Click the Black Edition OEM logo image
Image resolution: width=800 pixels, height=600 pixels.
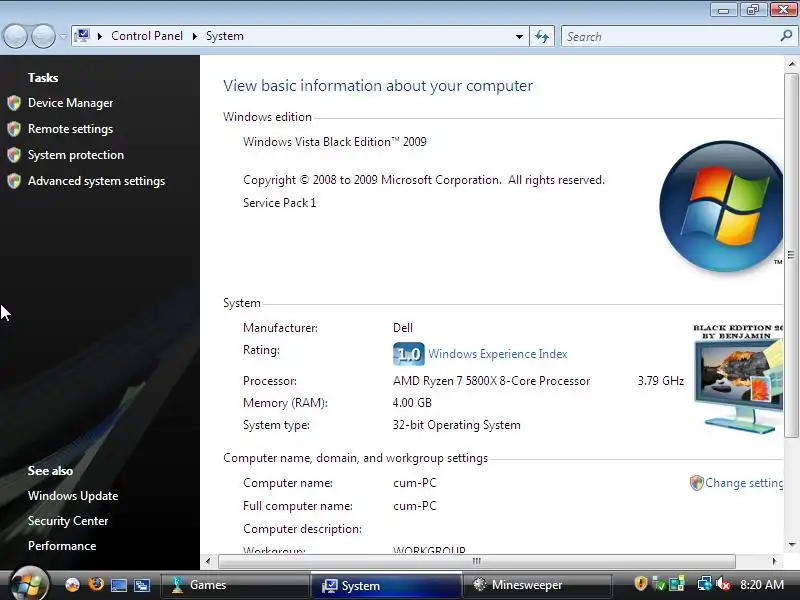tap(738, 379)
